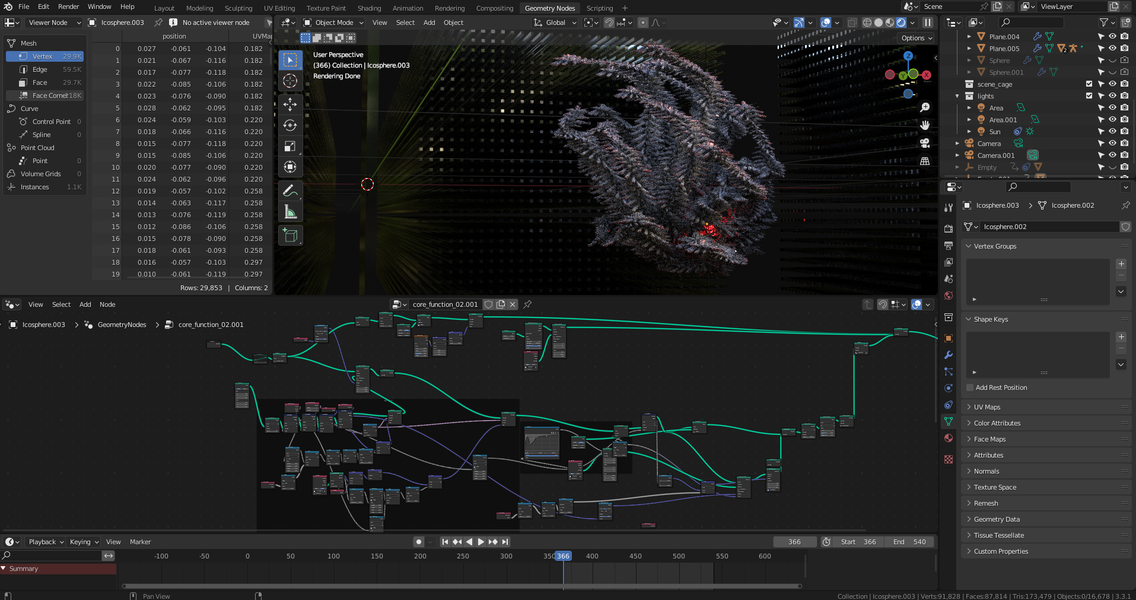Open the Material properties tab
This screenshot has height=600, width=1136.
pos(948,438)
